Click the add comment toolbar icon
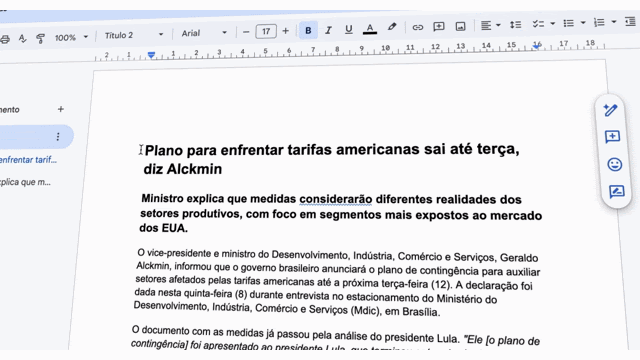This screenshot has height=360, width=640. (x=439, y=27)
